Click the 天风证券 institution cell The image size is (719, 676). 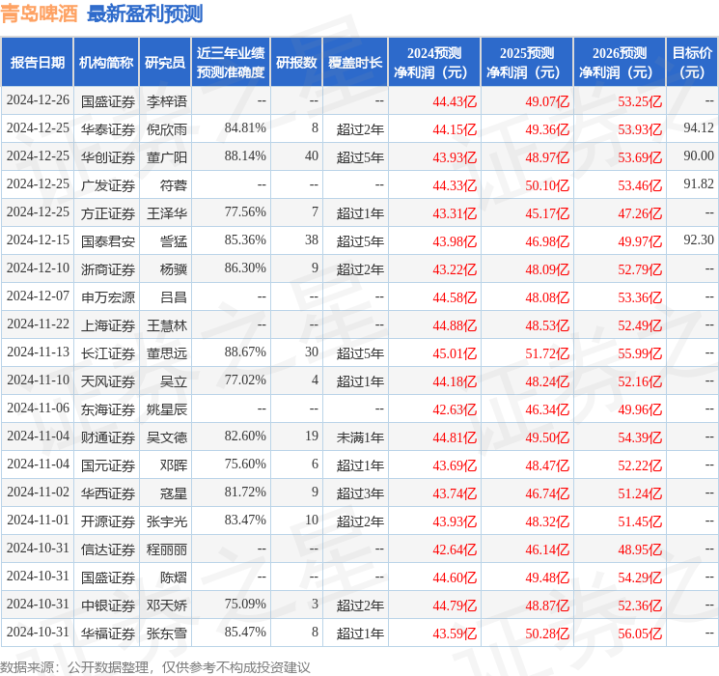point(108,381)
